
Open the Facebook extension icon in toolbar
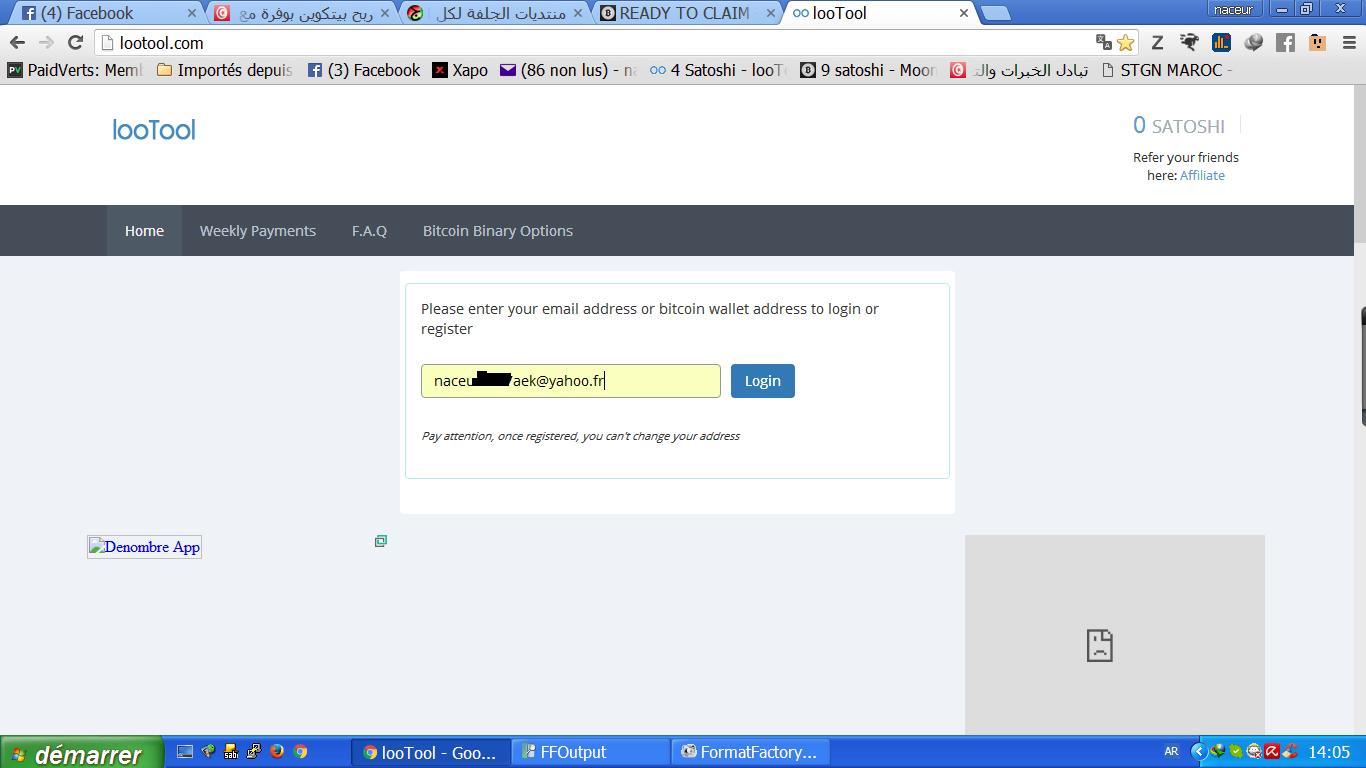point(1285,42)
